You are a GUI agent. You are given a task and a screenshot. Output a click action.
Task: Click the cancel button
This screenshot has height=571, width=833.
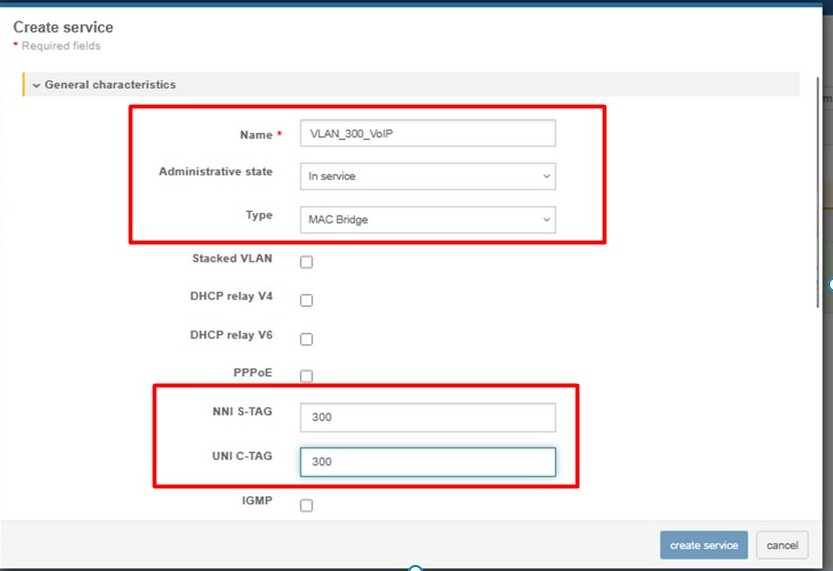tap(781, 545)
